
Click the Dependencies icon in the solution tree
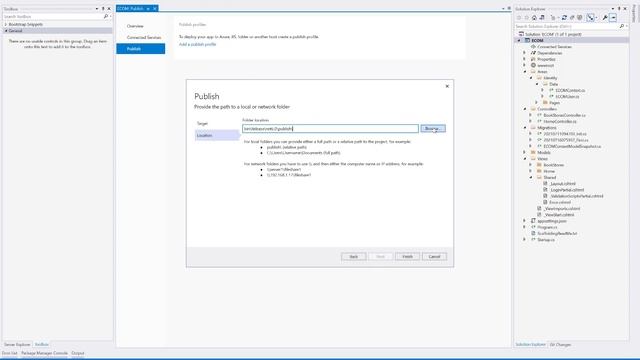[x=533, y=53]
